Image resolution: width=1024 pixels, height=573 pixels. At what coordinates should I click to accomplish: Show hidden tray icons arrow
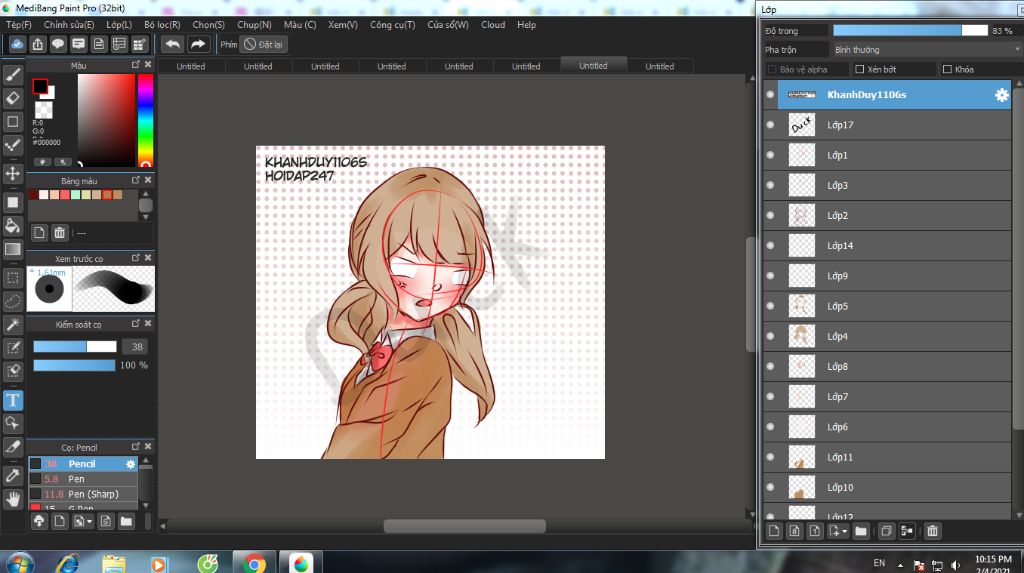[900, 565]
